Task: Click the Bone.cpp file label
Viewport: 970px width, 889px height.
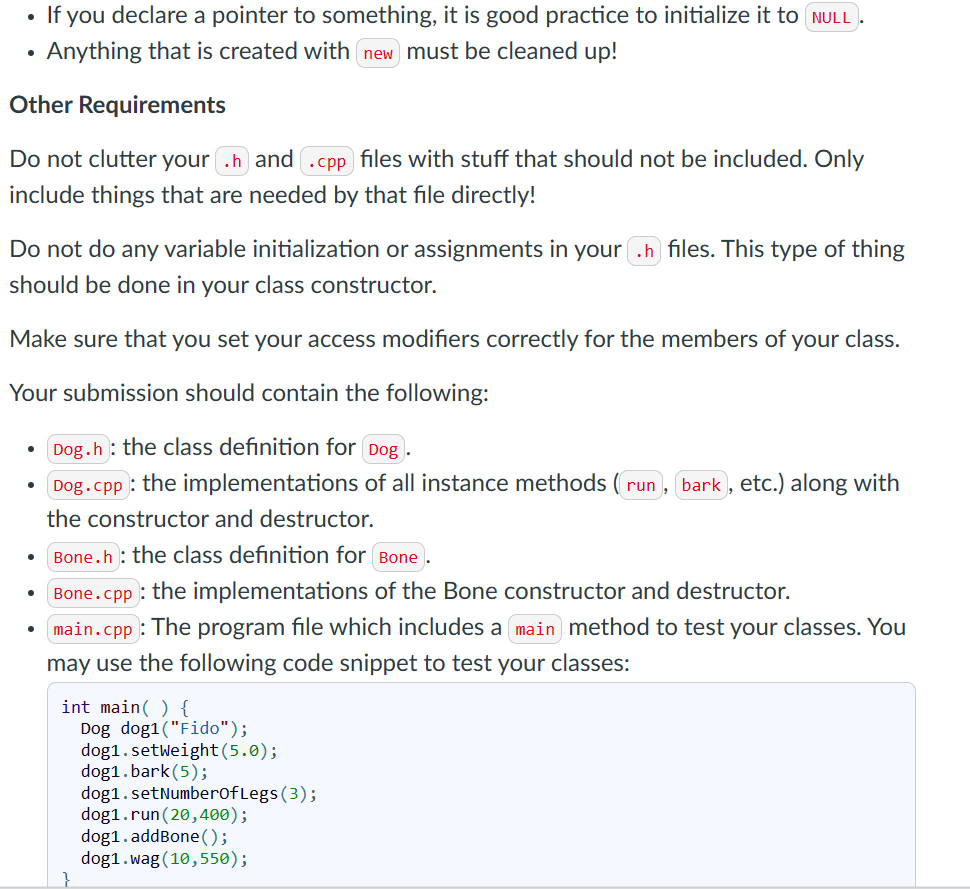Action: point(92,593)
